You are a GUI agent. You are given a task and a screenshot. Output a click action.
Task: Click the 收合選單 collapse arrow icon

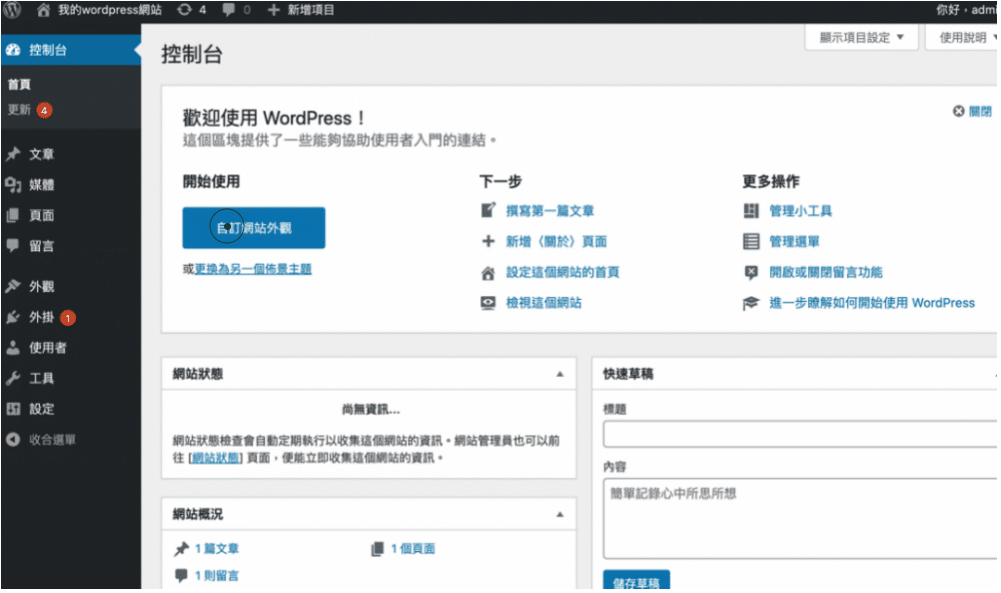(x=13, y=440)
